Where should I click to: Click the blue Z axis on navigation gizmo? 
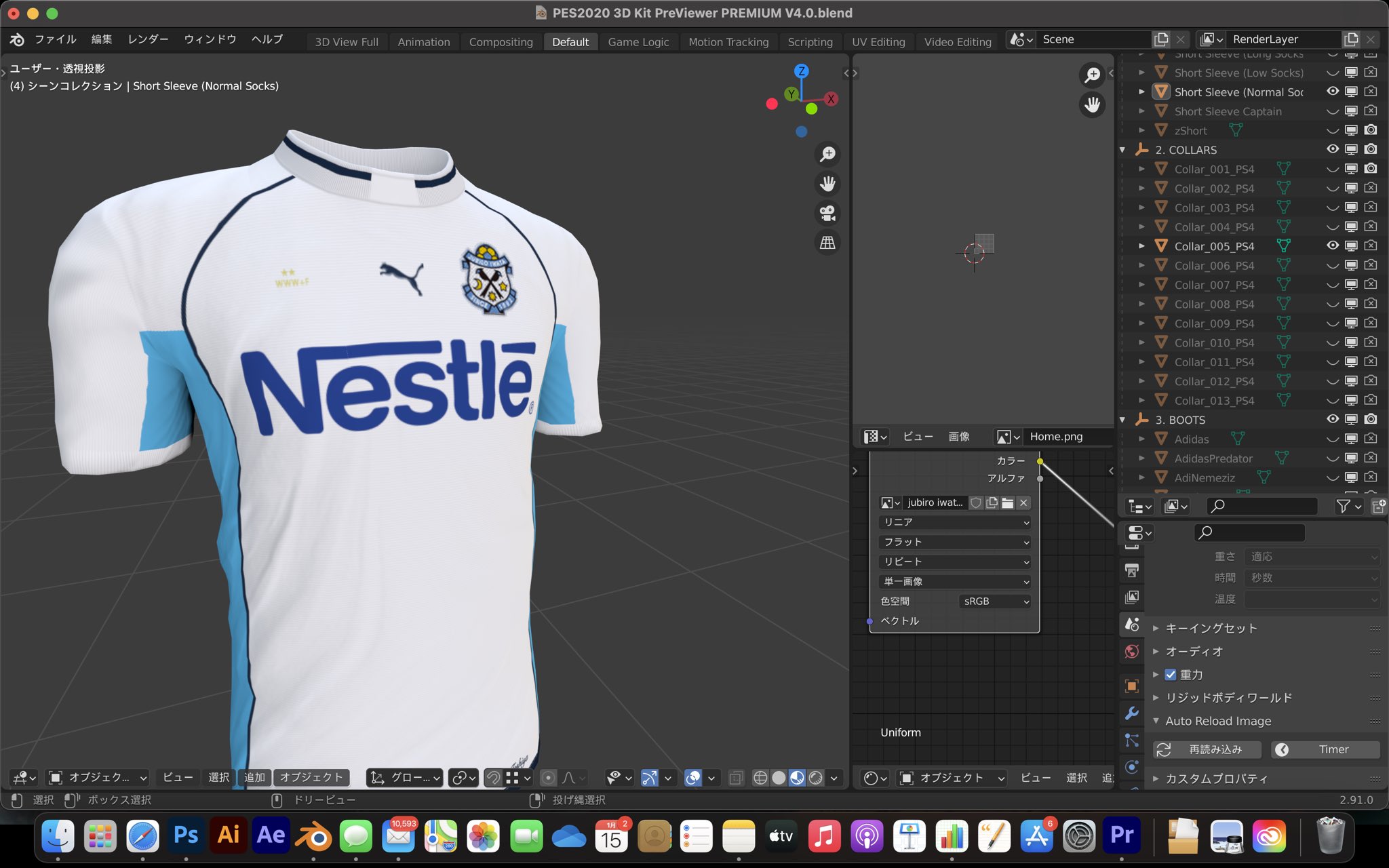(x=802, y=71)
